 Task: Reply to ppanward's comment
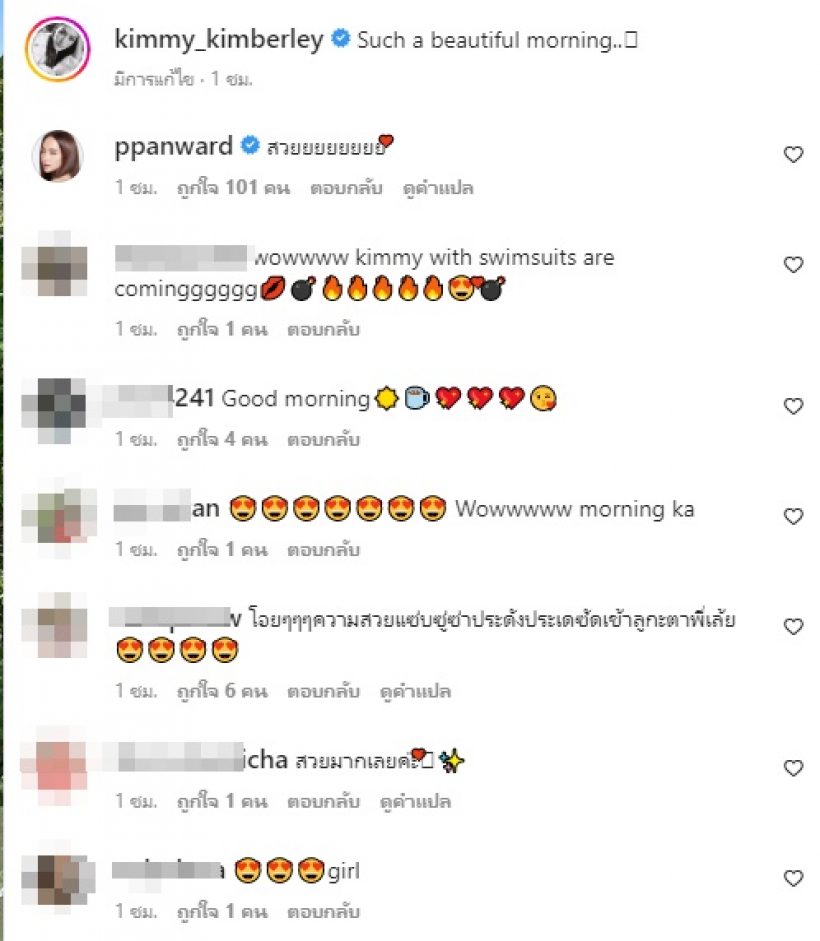(x=346, y=188)
